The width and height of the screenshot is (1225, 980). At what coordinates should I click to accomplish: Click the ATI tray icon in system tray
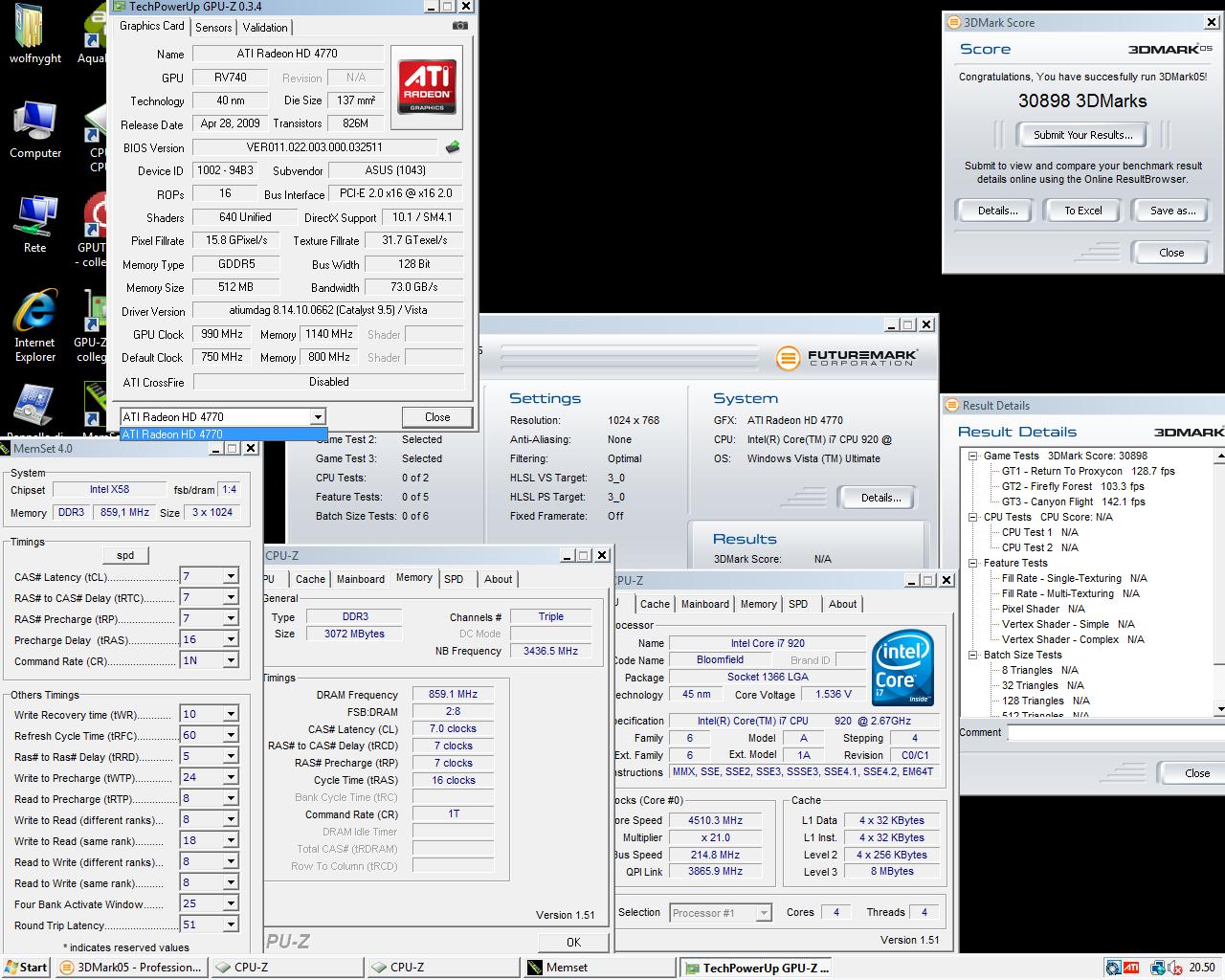pyautogui.click(x=1131, y=968)
